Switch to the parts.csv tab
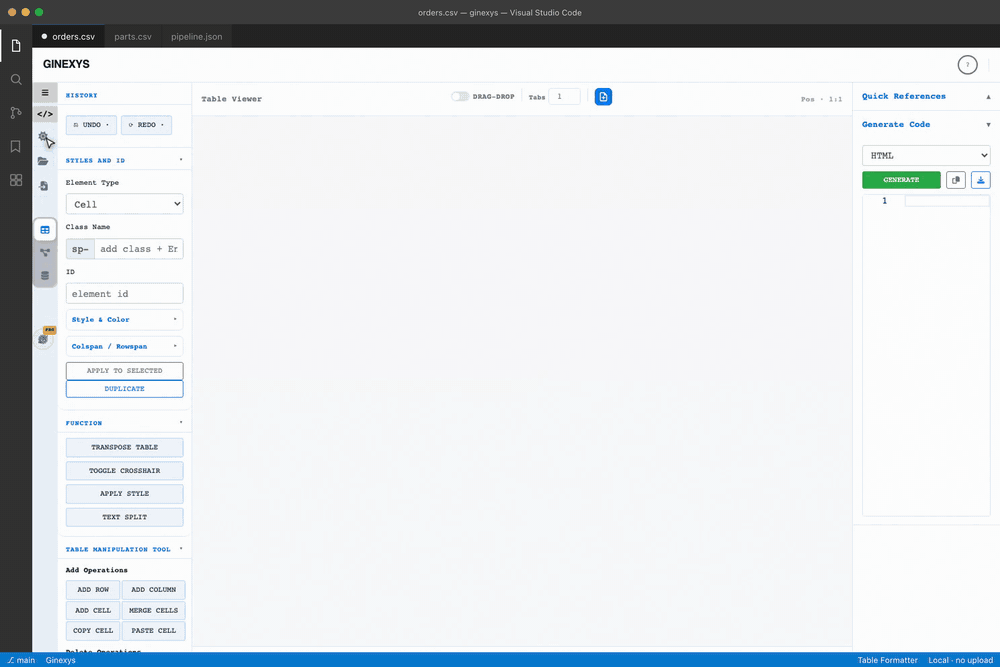 point(133,36)
